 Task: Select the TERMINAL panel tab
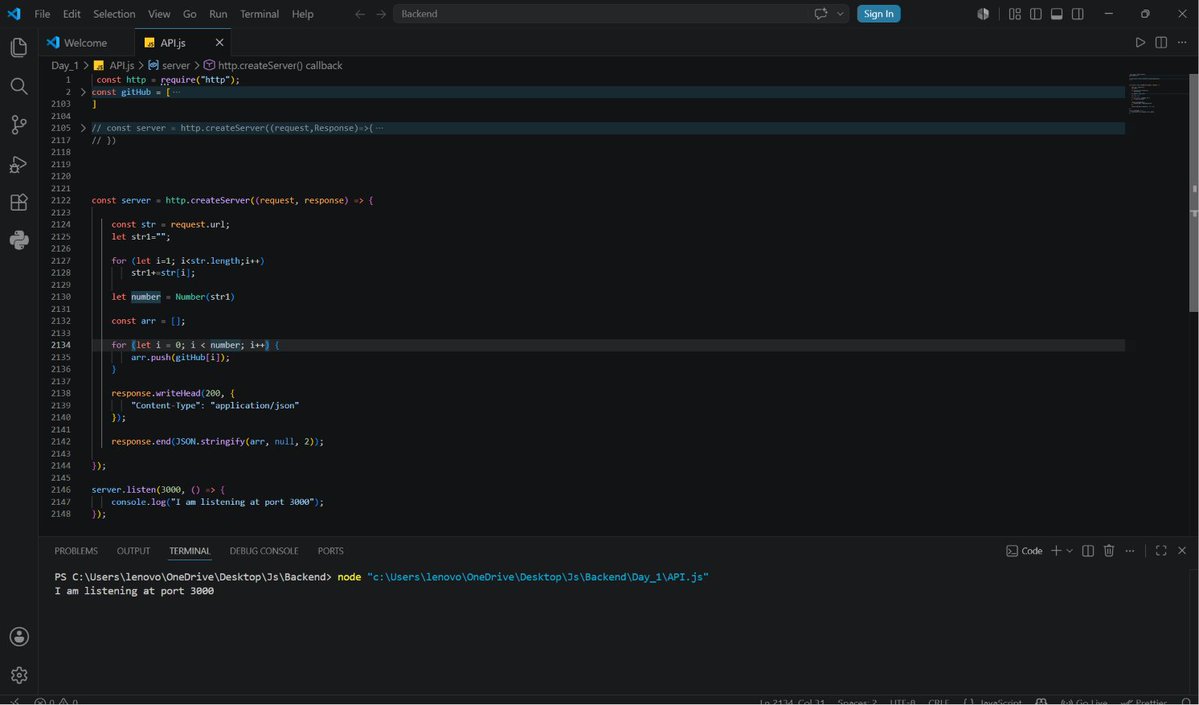[x=190, y=551]
